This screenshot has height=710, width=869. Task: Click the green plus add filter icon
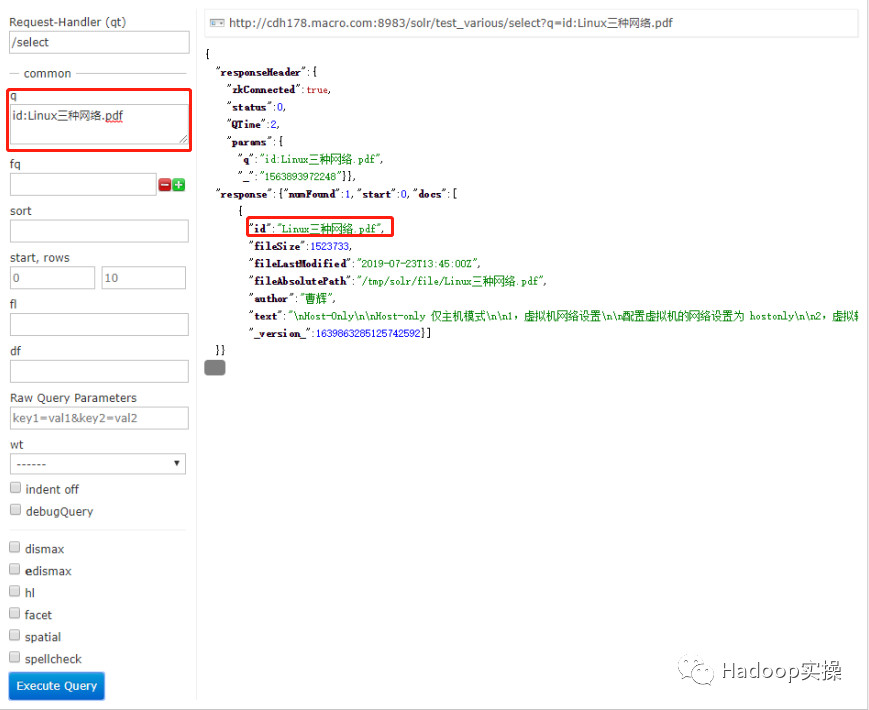[179, 185]
